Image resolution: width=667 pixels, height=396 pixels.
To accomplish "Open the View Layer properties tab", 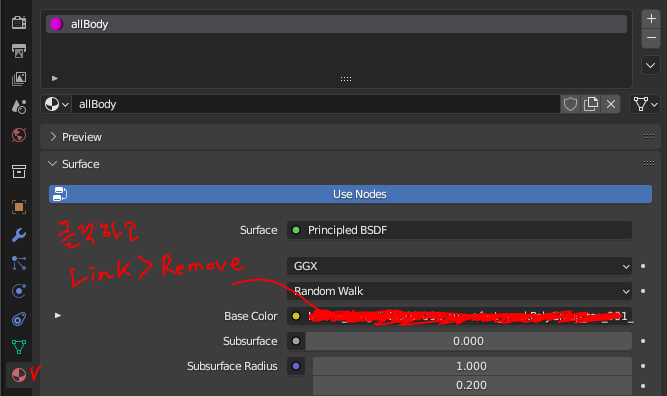I will 19,79.
